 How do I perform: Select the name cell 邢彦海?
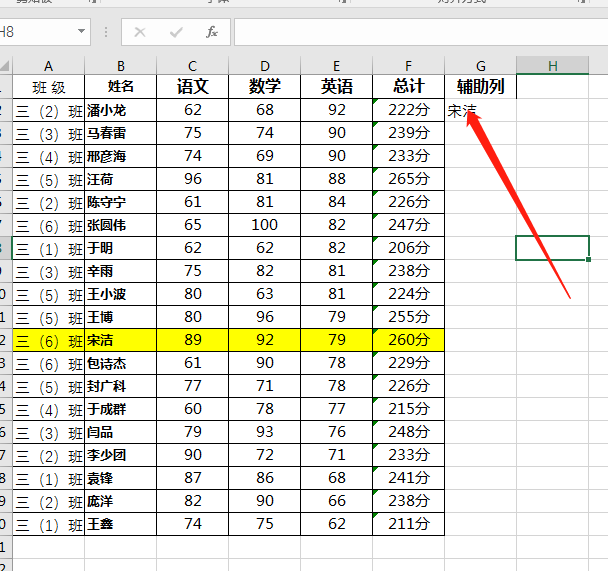click(x=121, y=156)
